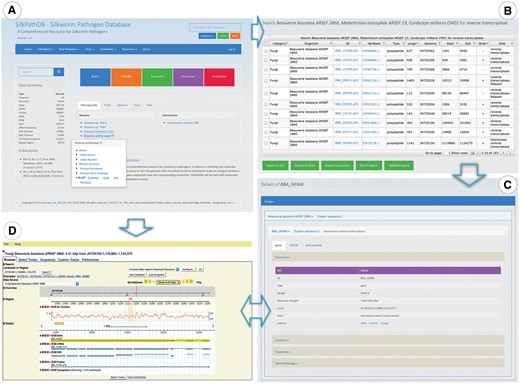This screenshot has height=384, width=520.
Task: Open the Host Response navigation dropdown
Action: pyautogui.click(x=69, y=49)
